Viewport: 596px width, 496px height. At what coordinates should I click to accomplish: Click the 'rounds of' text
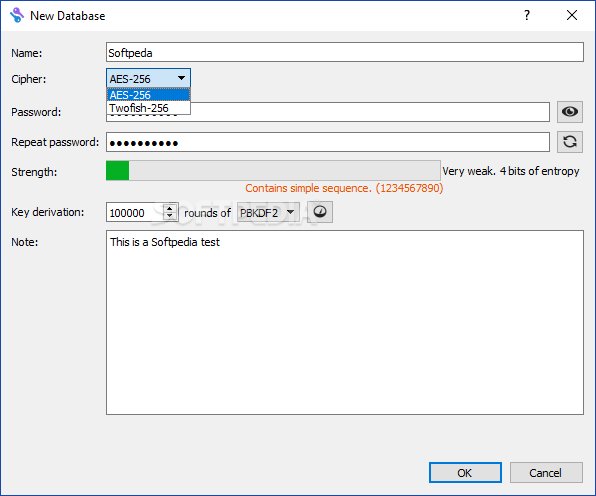pyautogui.click(x=207, y=213)
